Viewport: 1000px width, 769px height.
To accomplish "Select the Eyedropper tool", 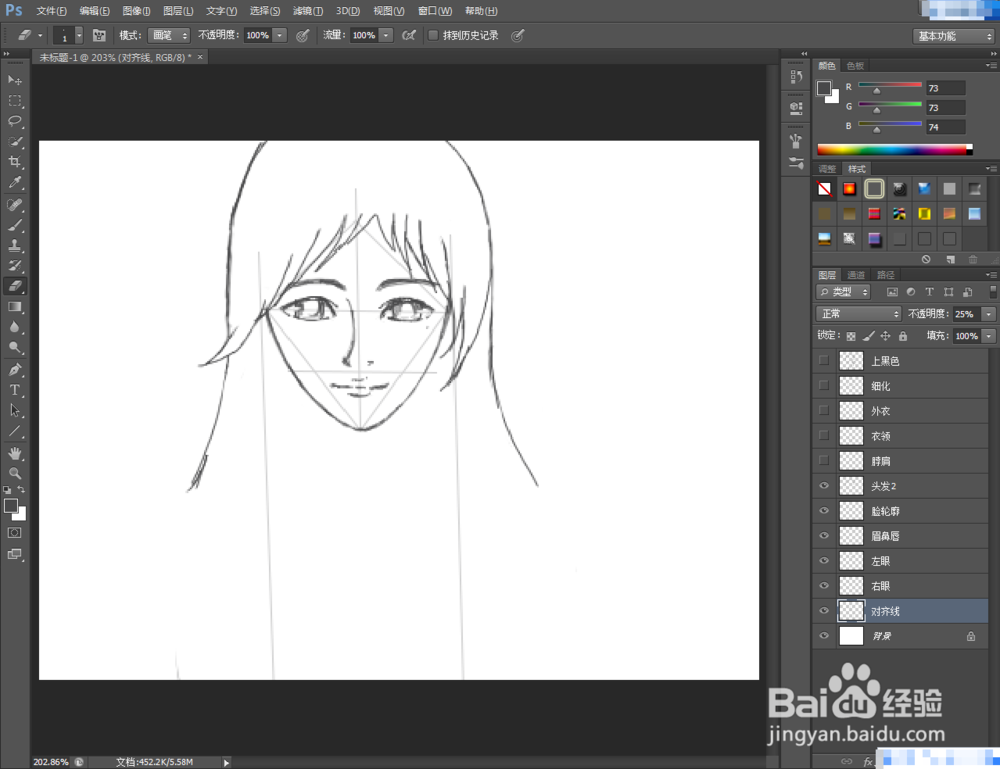I will click(15, 183).
